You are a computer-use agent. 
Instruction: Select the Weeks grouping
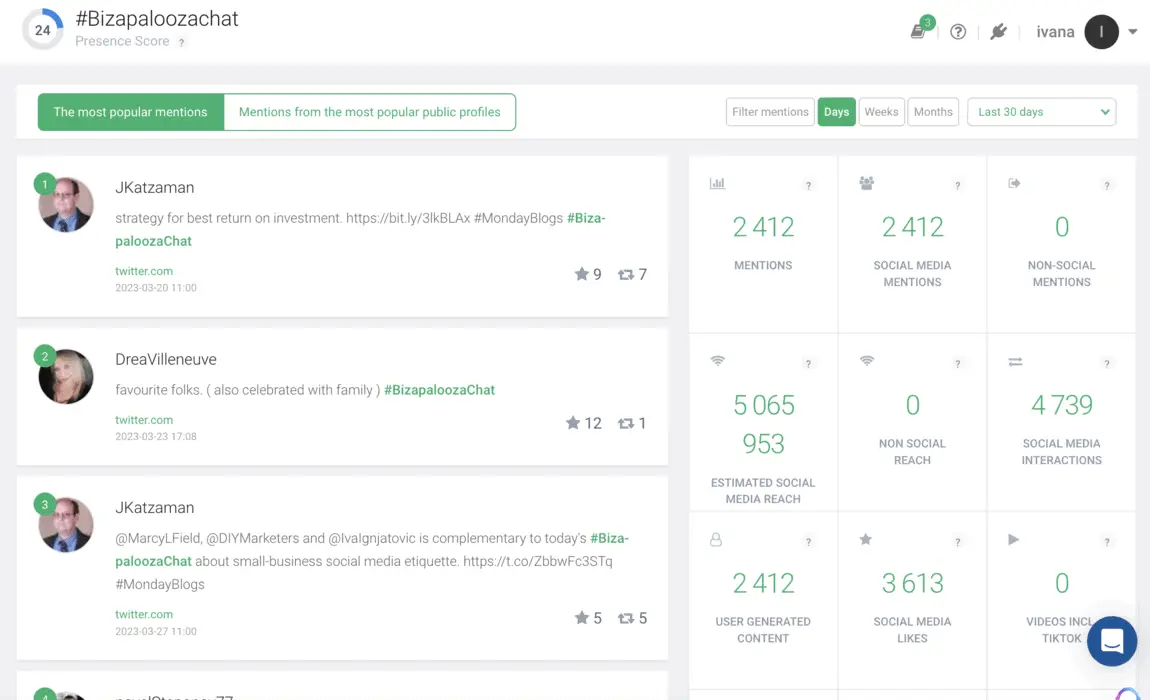[881, 112]
